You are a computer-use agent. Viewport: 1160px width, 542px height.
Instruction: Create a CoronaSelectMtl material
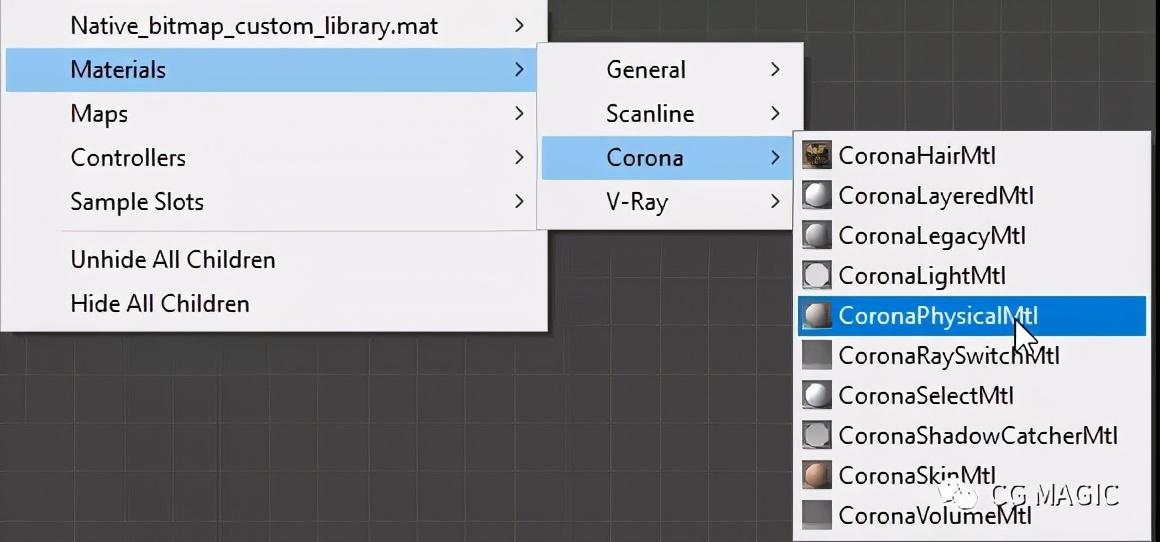(971, 396)
